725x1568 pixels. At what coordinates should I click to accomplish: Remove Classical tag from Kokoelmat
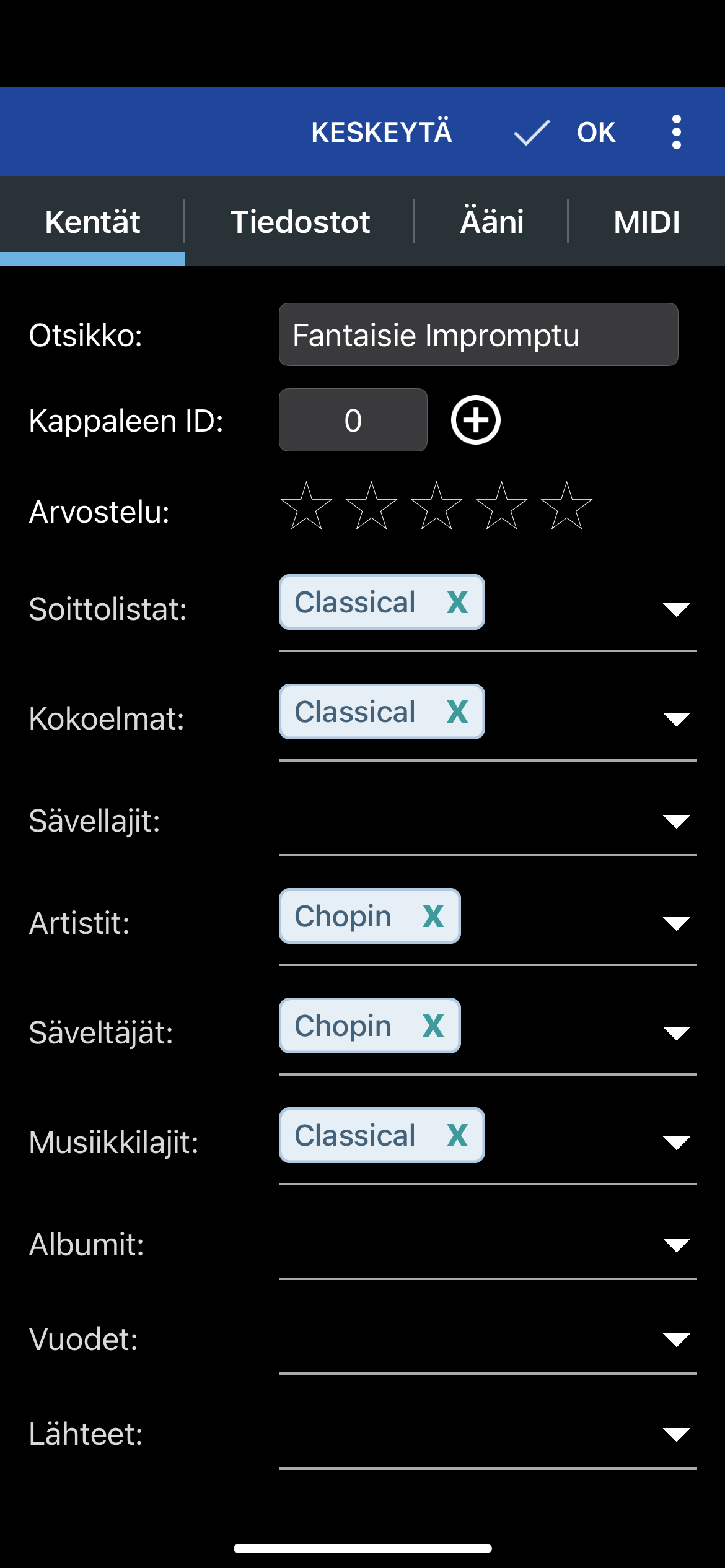(x=457, y=712)
